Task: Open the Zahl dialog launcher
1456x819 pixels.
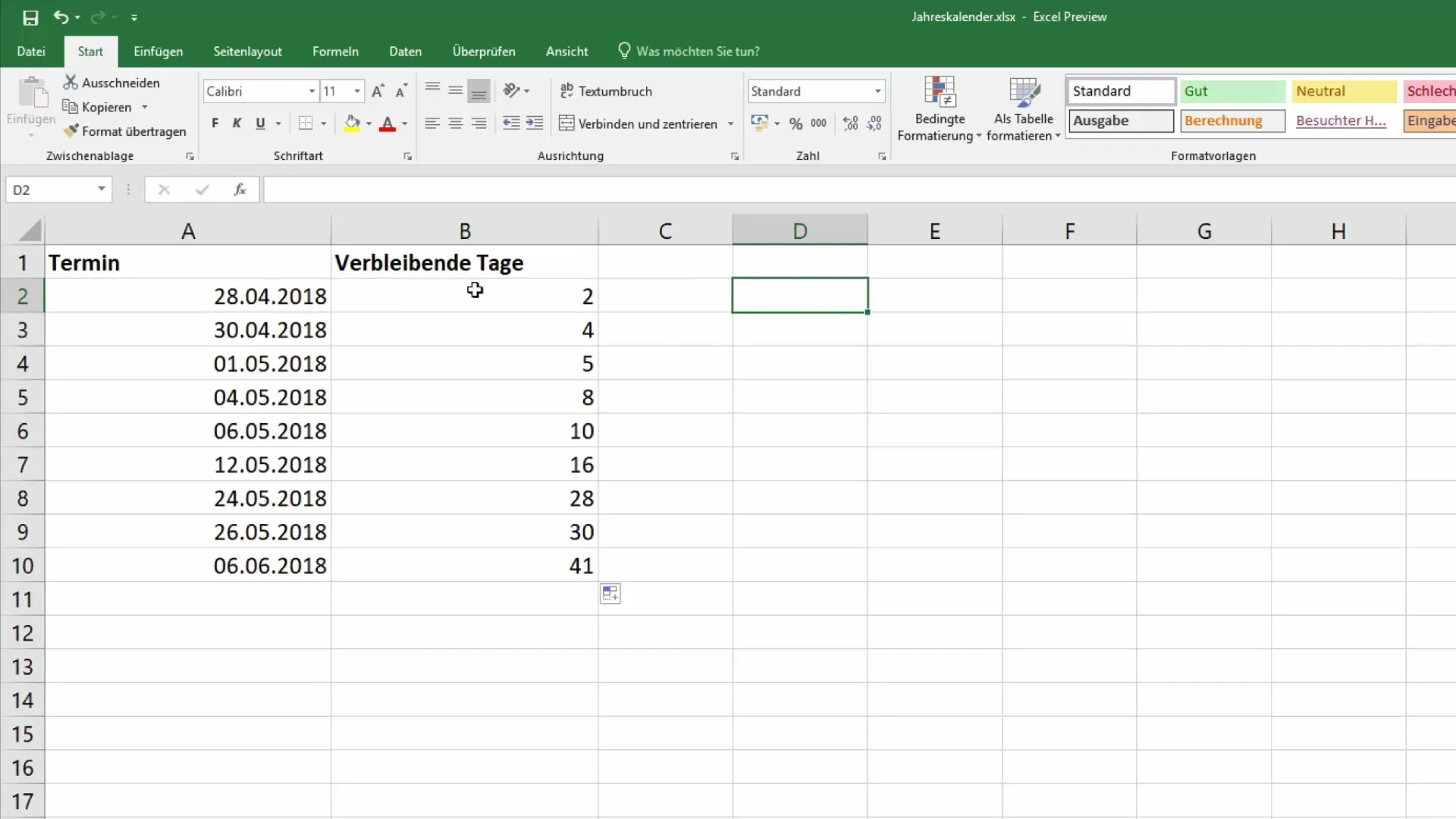Action: click(x=882, y=156)
